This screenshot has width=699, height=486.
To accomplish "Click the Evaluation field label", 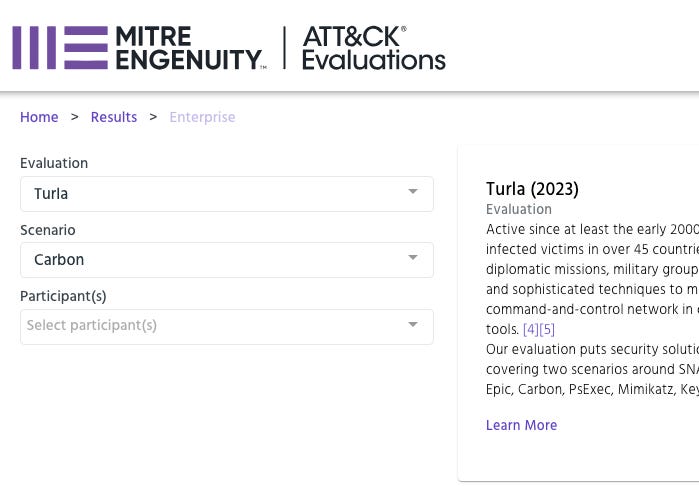I will coord(54,163).
